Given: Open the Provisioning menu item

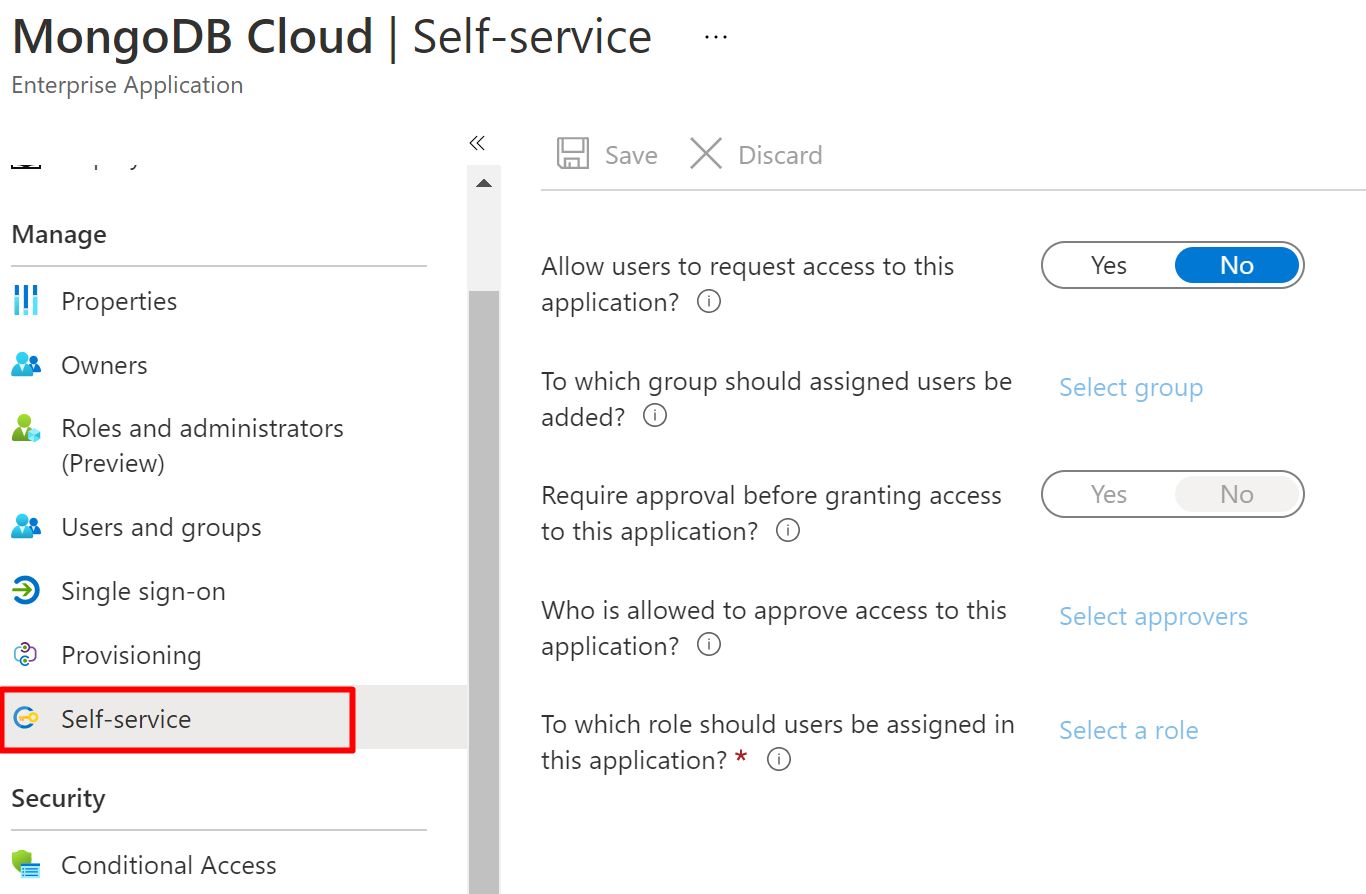Looking at the screenshot, I should 131,655.
